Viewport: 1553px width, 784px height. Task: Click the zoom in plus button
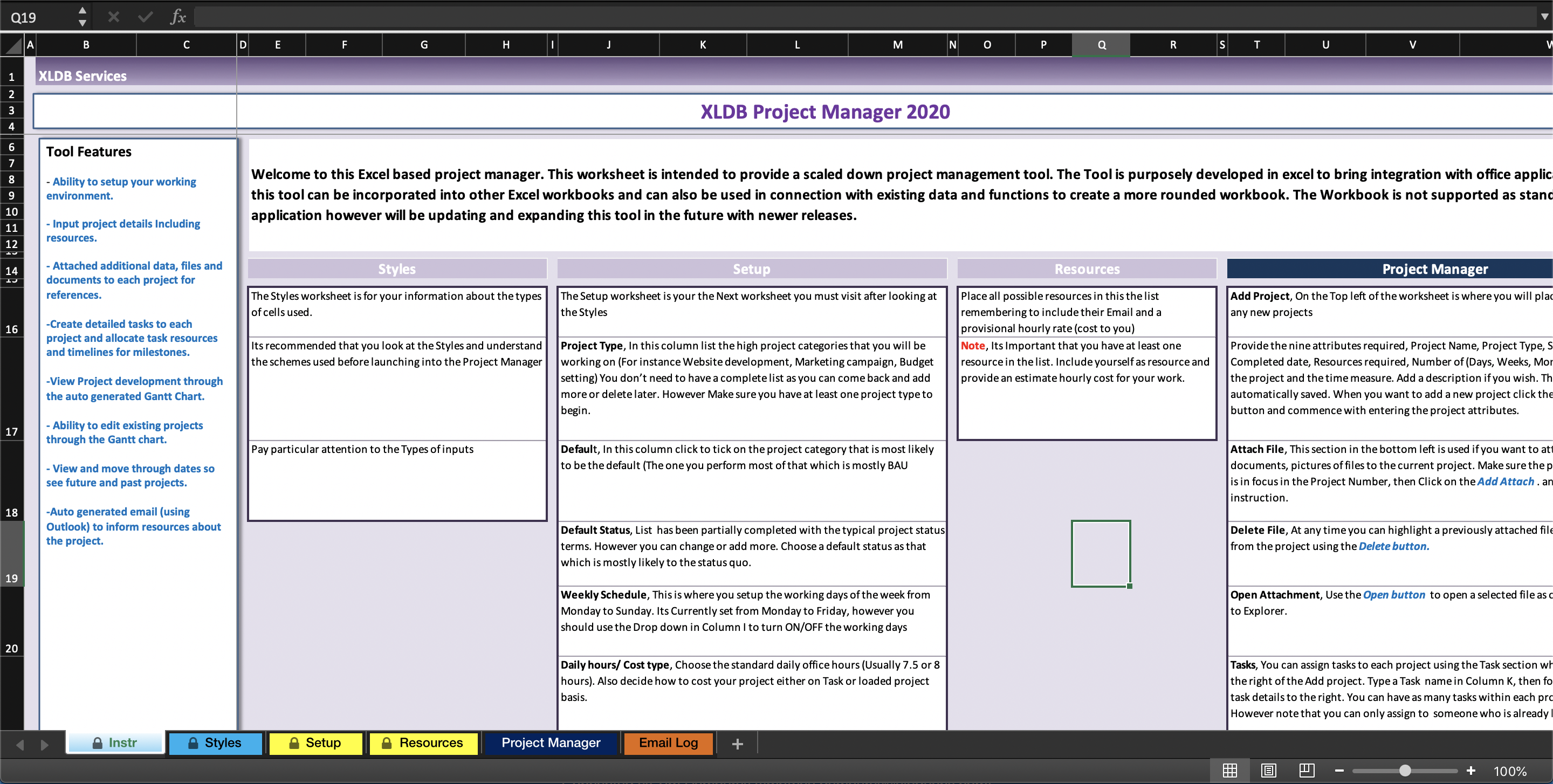click(x=1471, y=771)
